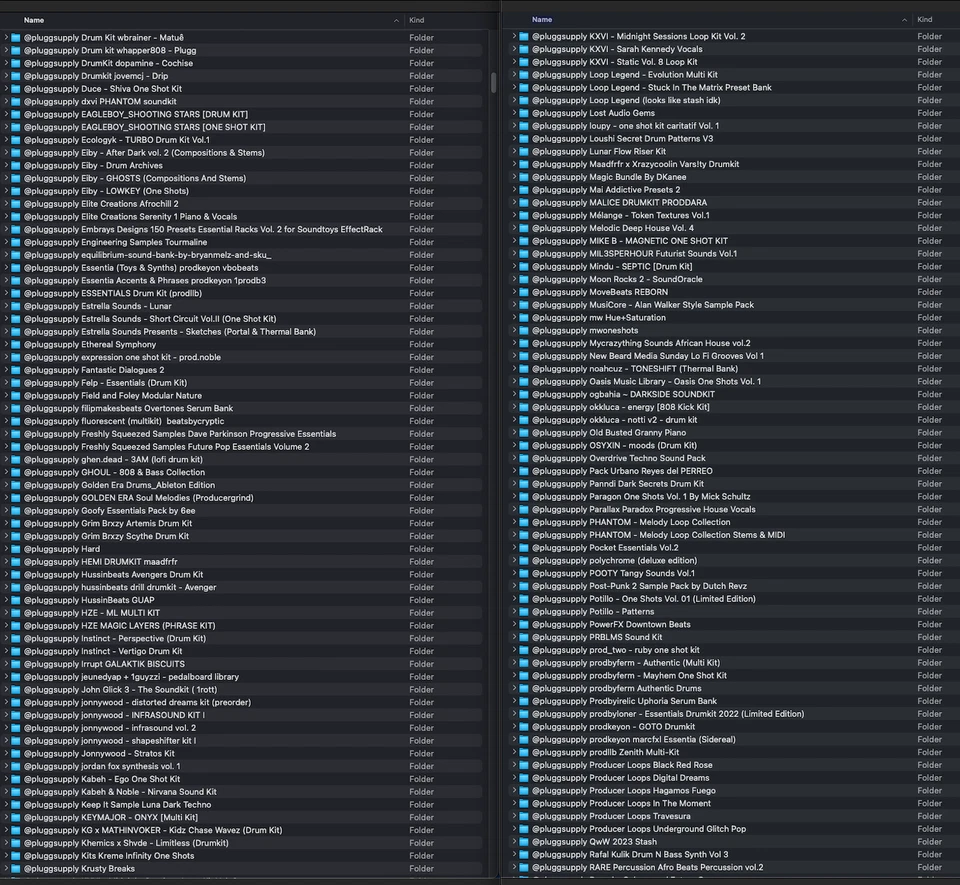Click the left pane vertical scrollbar thumb

coord(493,82)
